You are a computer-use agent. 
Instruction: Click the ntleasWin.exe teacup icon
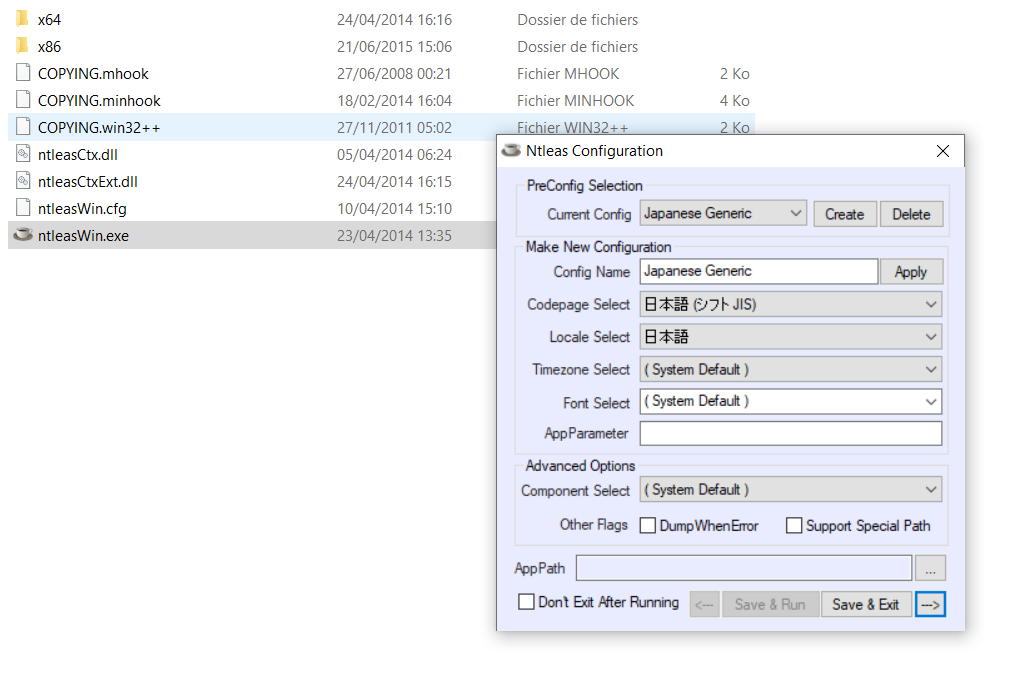point(23,235)
